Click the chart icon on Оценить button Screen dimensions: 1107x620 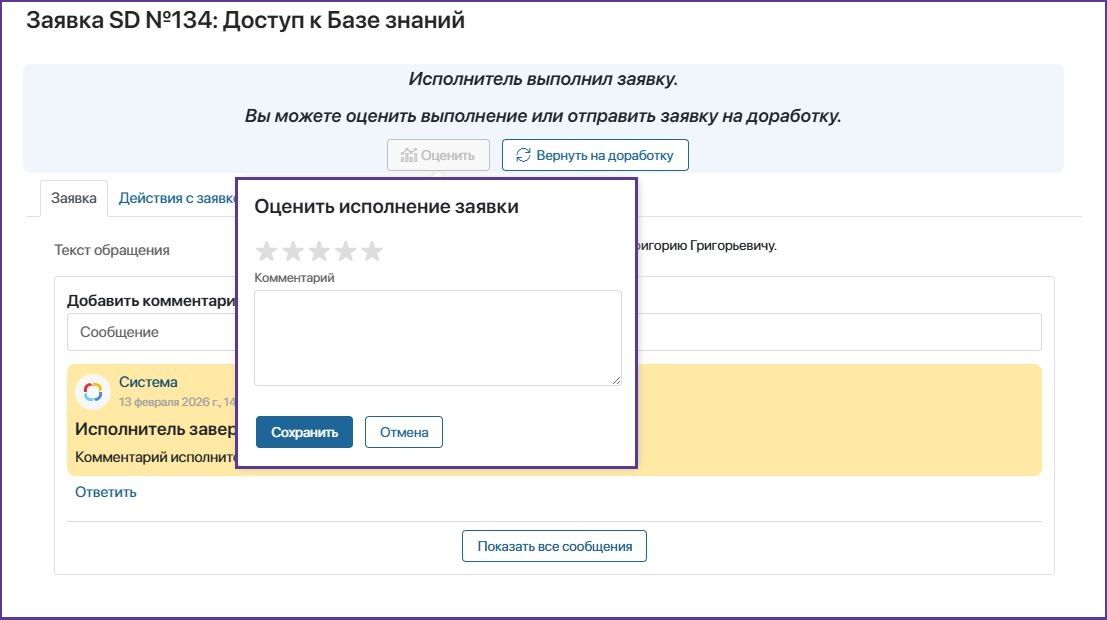point(408,155)
